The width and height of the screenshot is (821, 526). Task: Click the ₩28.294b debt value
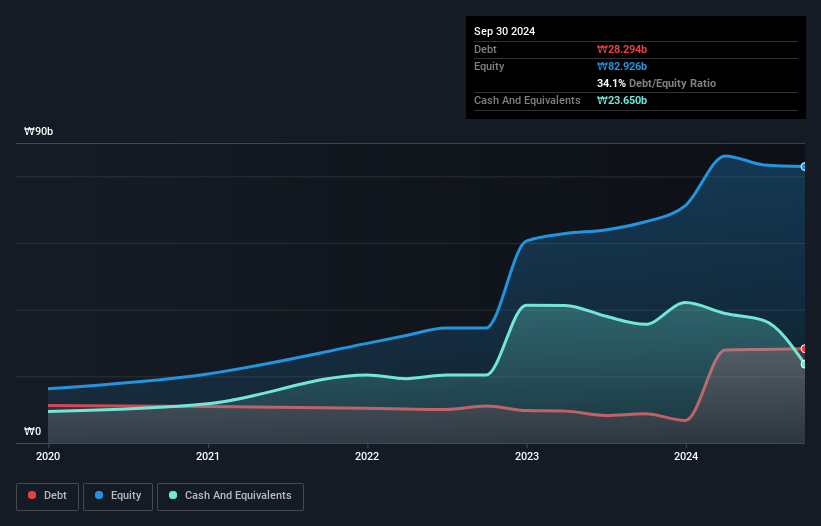point(622,49)
